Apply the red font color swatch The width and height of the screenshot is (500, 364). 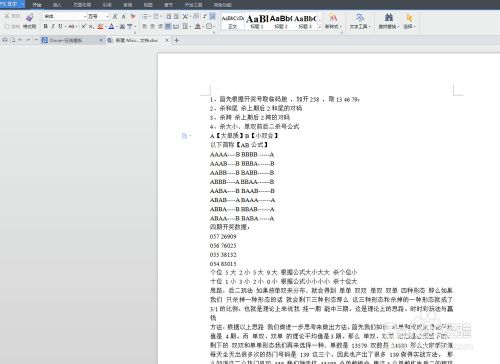[111, 26]
